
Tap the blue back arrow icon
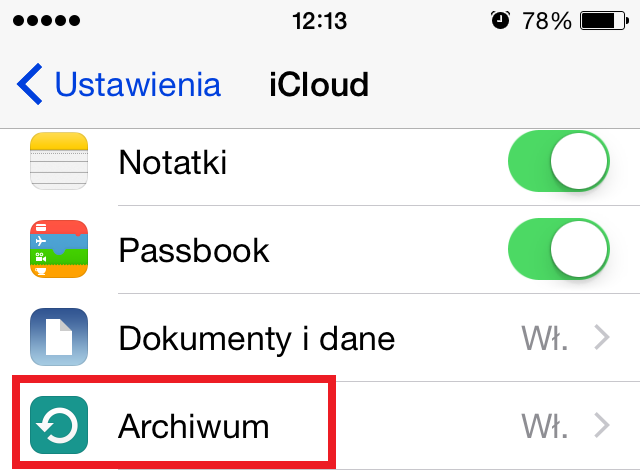(29, 84)
